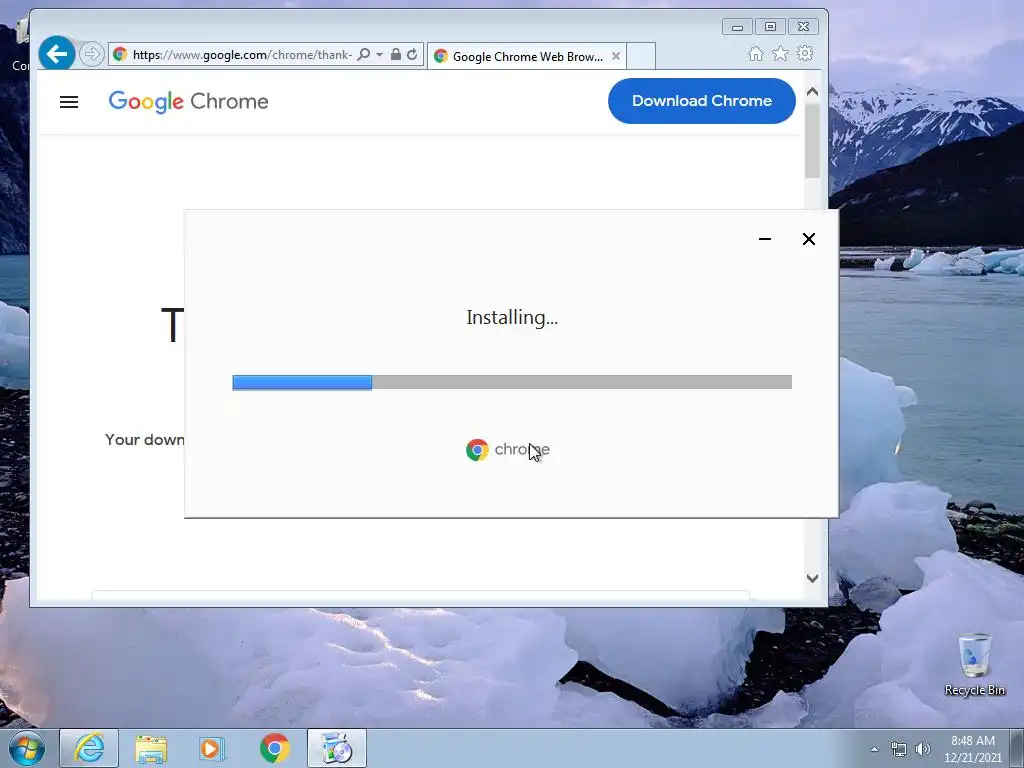Click the installer setup taskbar icon
Screen dimensions: 1024x768
[336, 748]
